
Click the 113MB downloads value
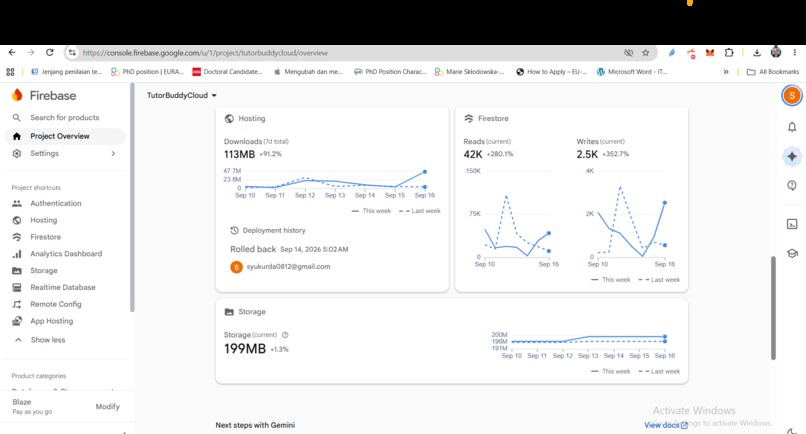click(240, 154)
